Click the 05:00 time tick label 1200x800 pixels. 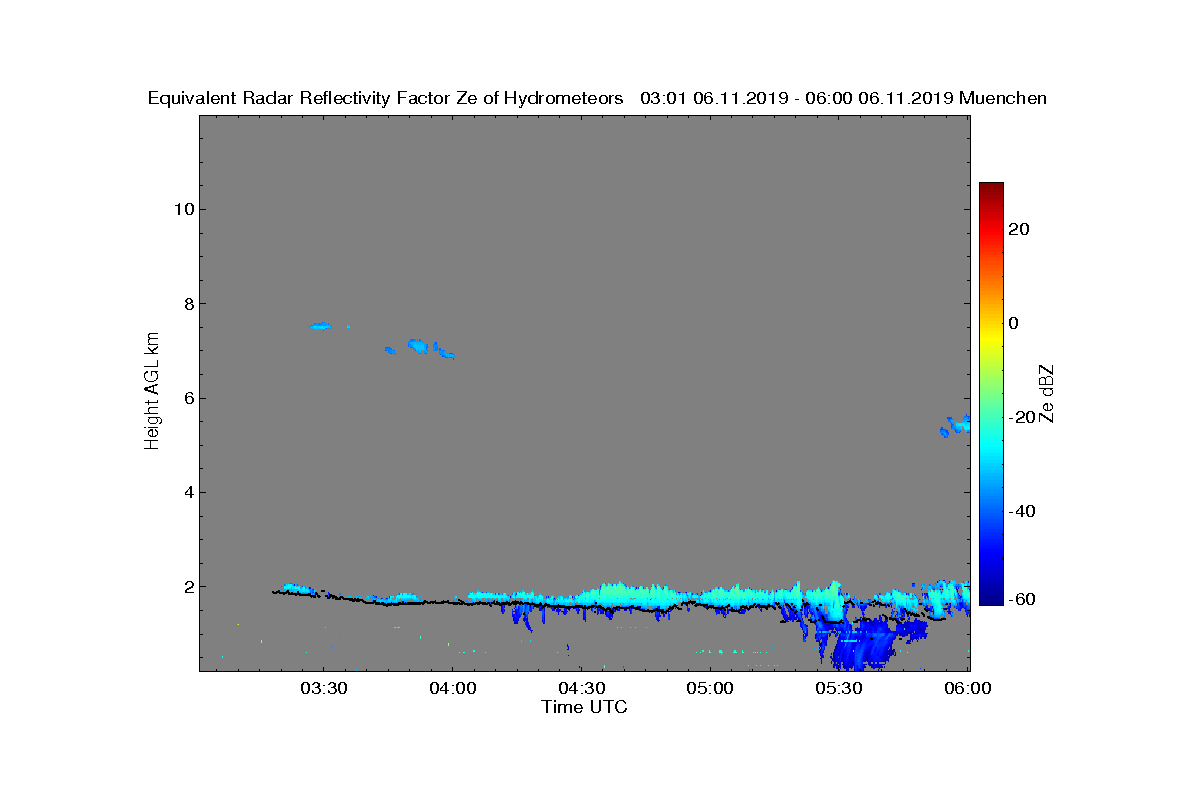pos(711,689)
